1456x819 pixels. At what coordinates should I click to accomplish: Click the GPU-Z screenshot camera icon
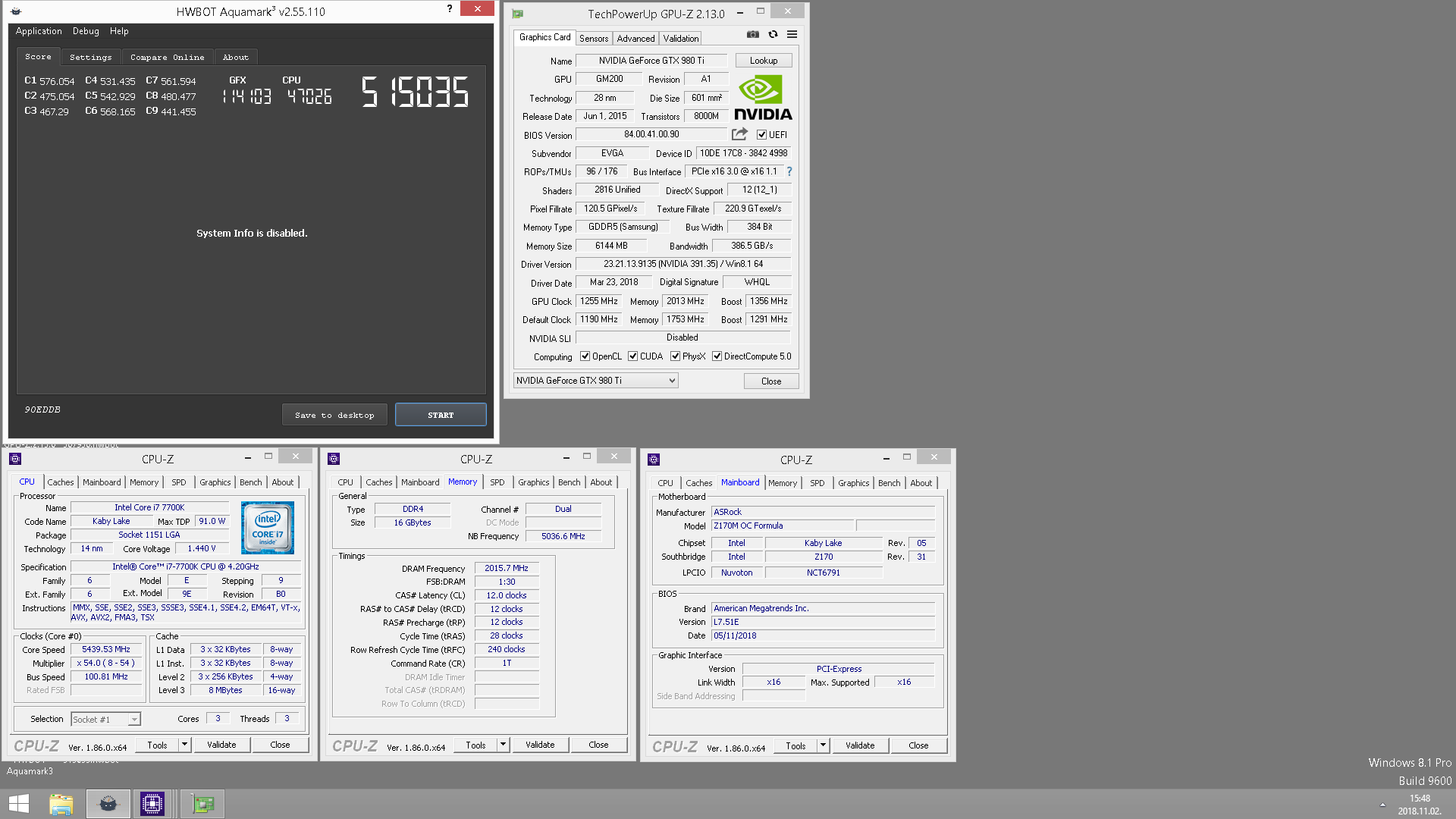752,34
